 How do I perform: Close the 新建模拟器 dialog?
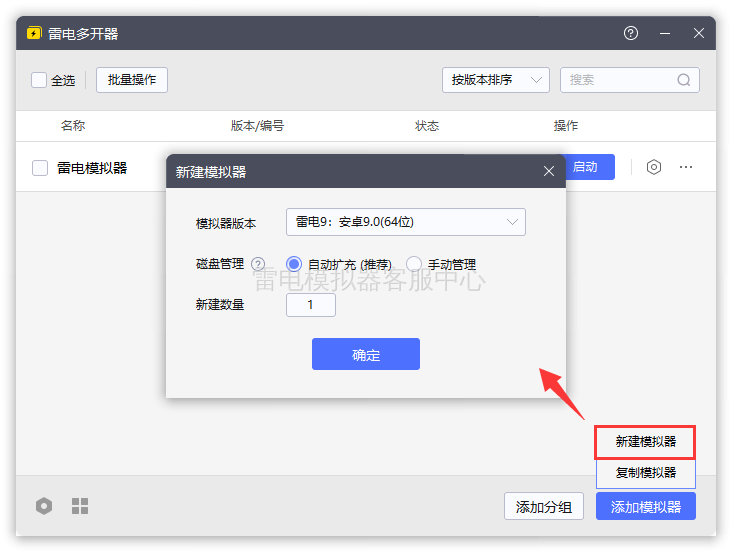point(549,171)
